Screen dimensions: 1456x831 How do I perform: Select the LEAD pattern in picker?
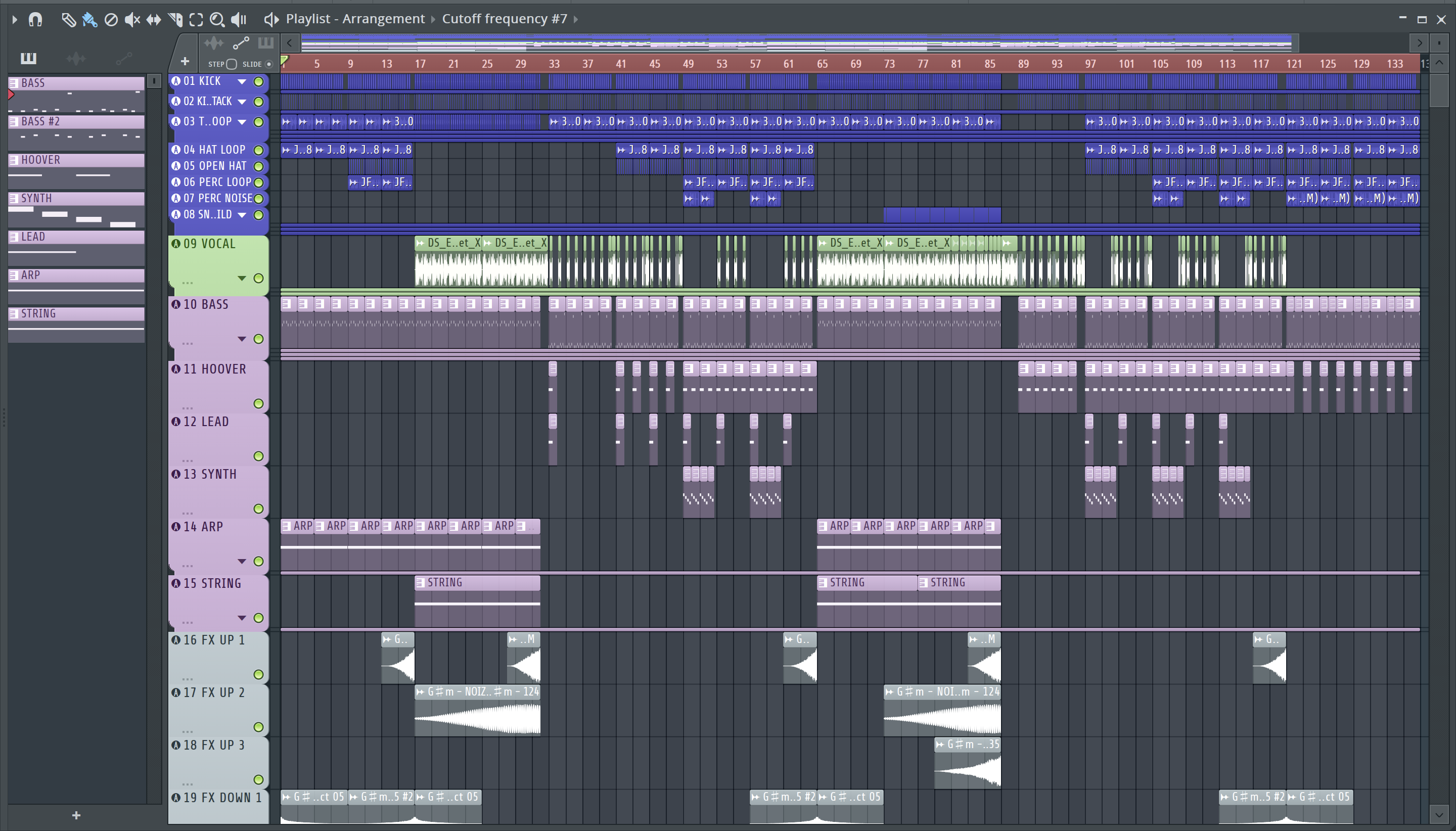76,248
